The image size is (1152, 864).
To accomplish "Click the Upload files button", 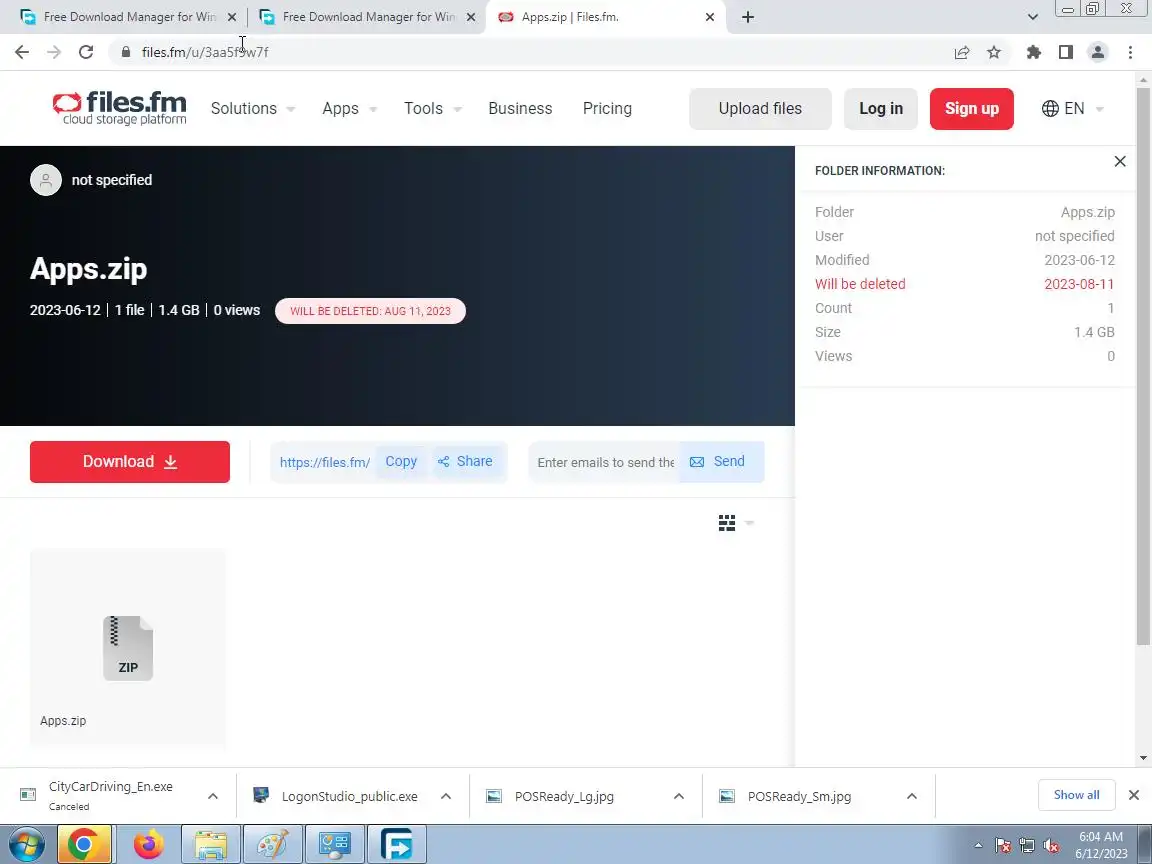I will coord(760,109).
